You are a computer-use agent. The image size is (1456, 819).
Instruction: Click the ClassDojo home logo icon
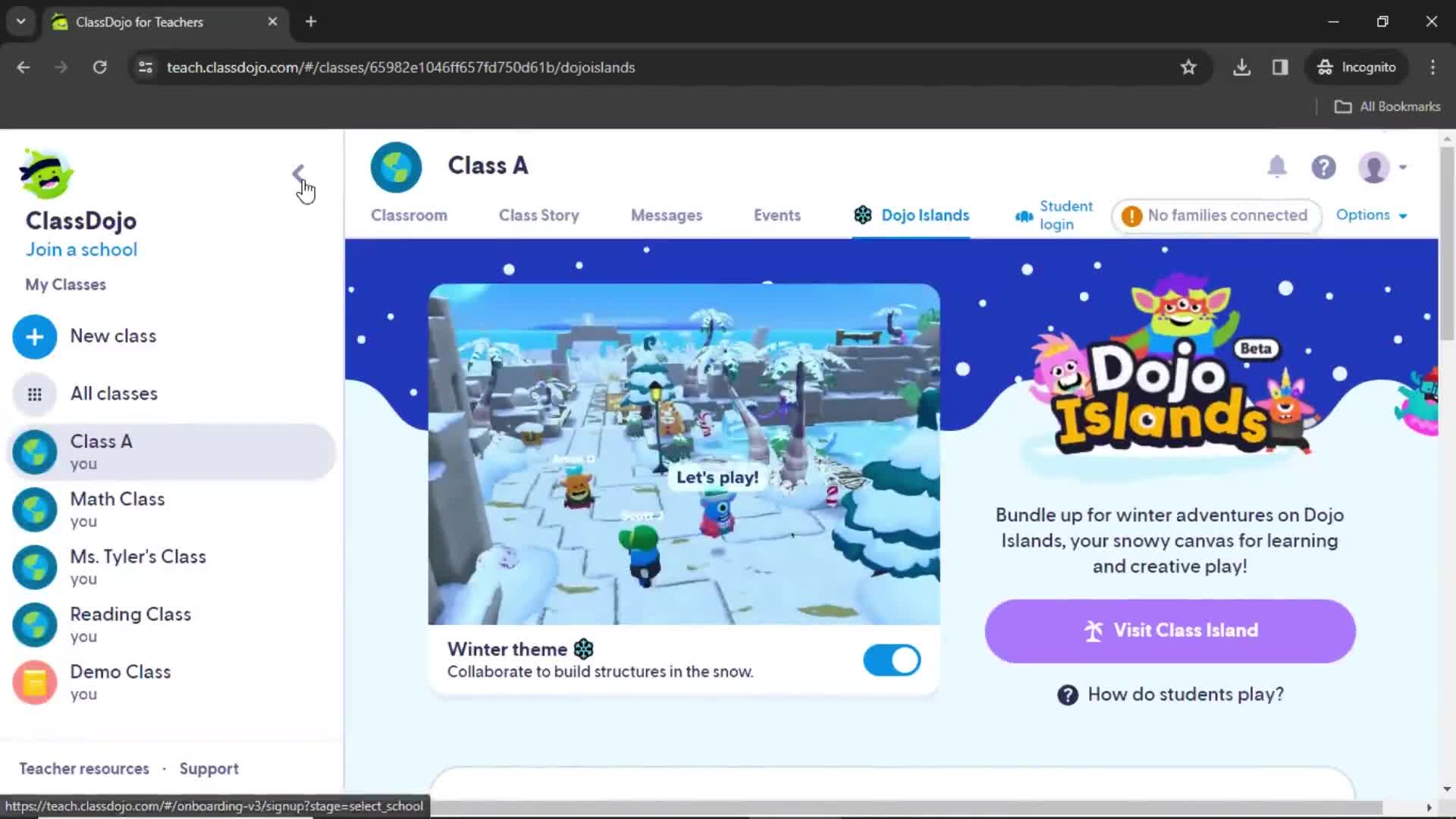45,175
